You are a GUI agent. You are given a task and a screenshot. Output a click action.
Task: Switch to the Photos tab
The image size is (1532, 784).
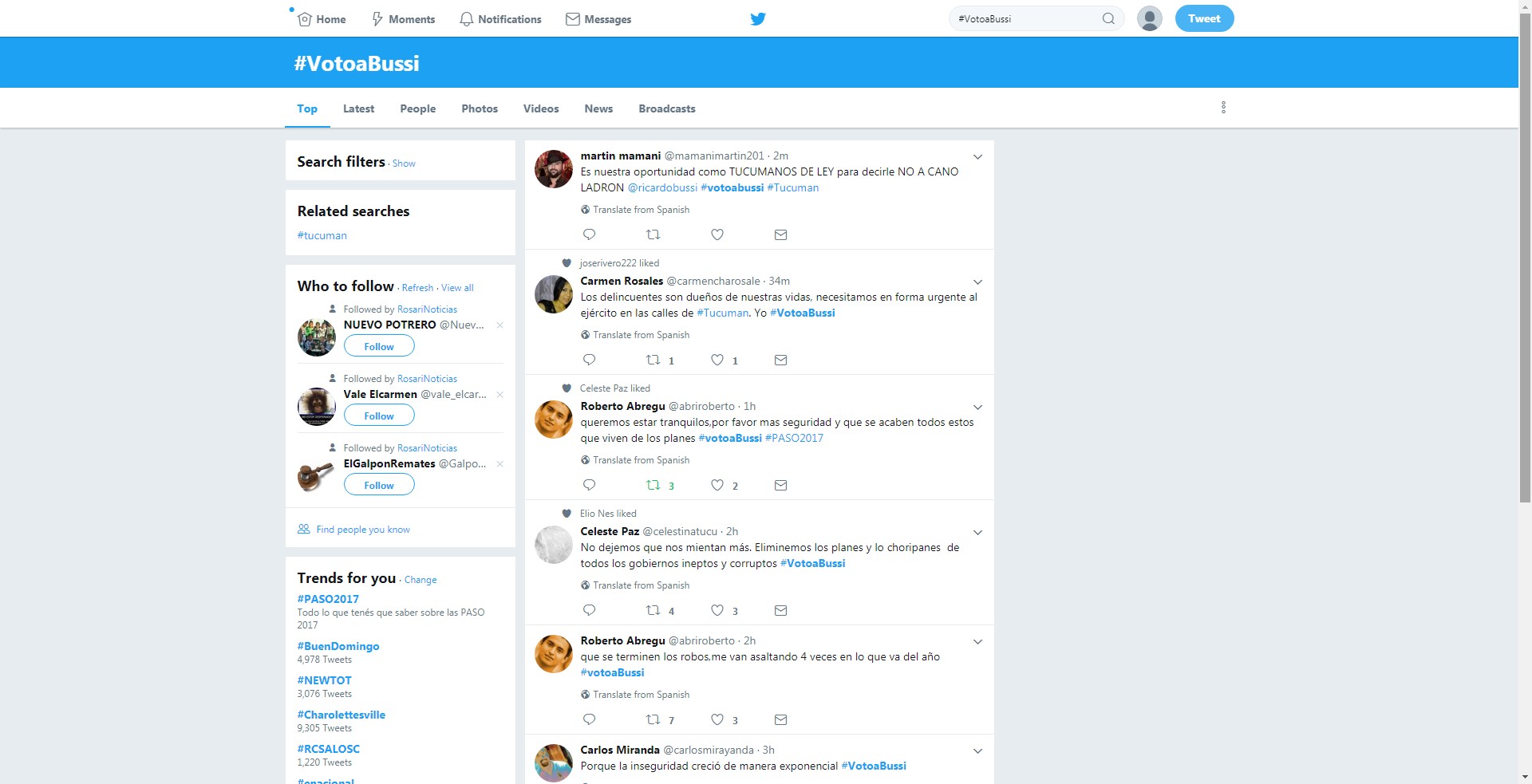coord(480,108)
